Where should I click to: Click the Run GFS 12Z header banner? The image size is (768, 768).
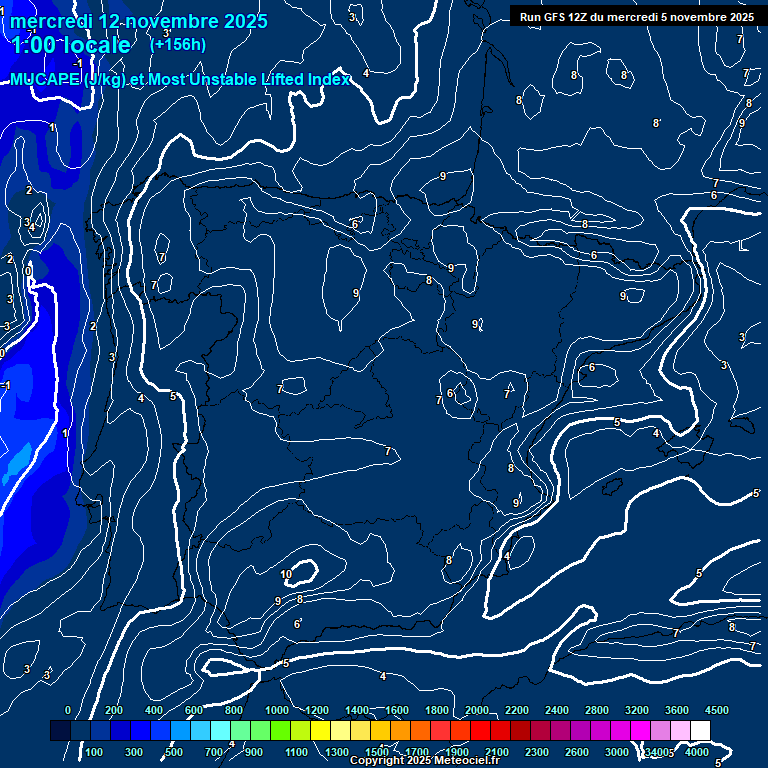[x=636, y=17]
